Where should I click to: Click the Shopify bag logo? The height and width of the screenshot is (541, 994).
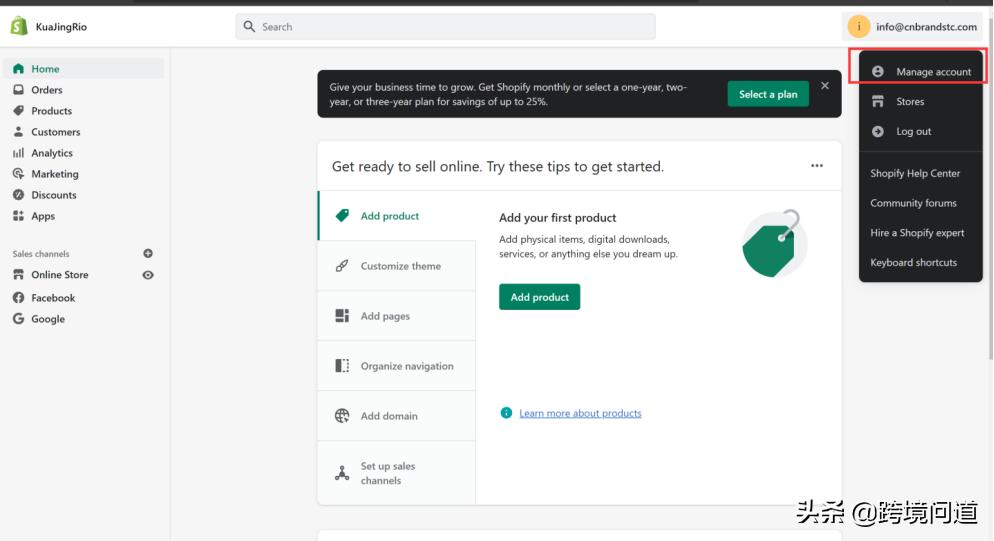pos(18,26)
